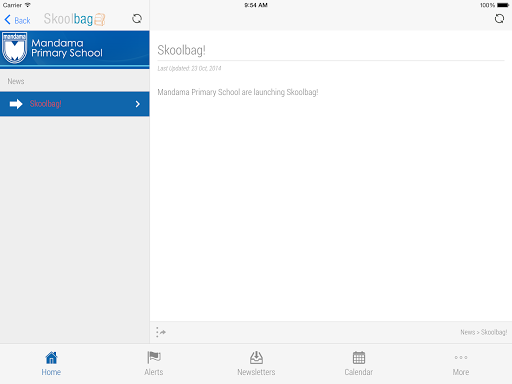Click the Calendar grid icon
This screenshot has width=512, height=384.
pyautogui.click(x=359, y=358)
